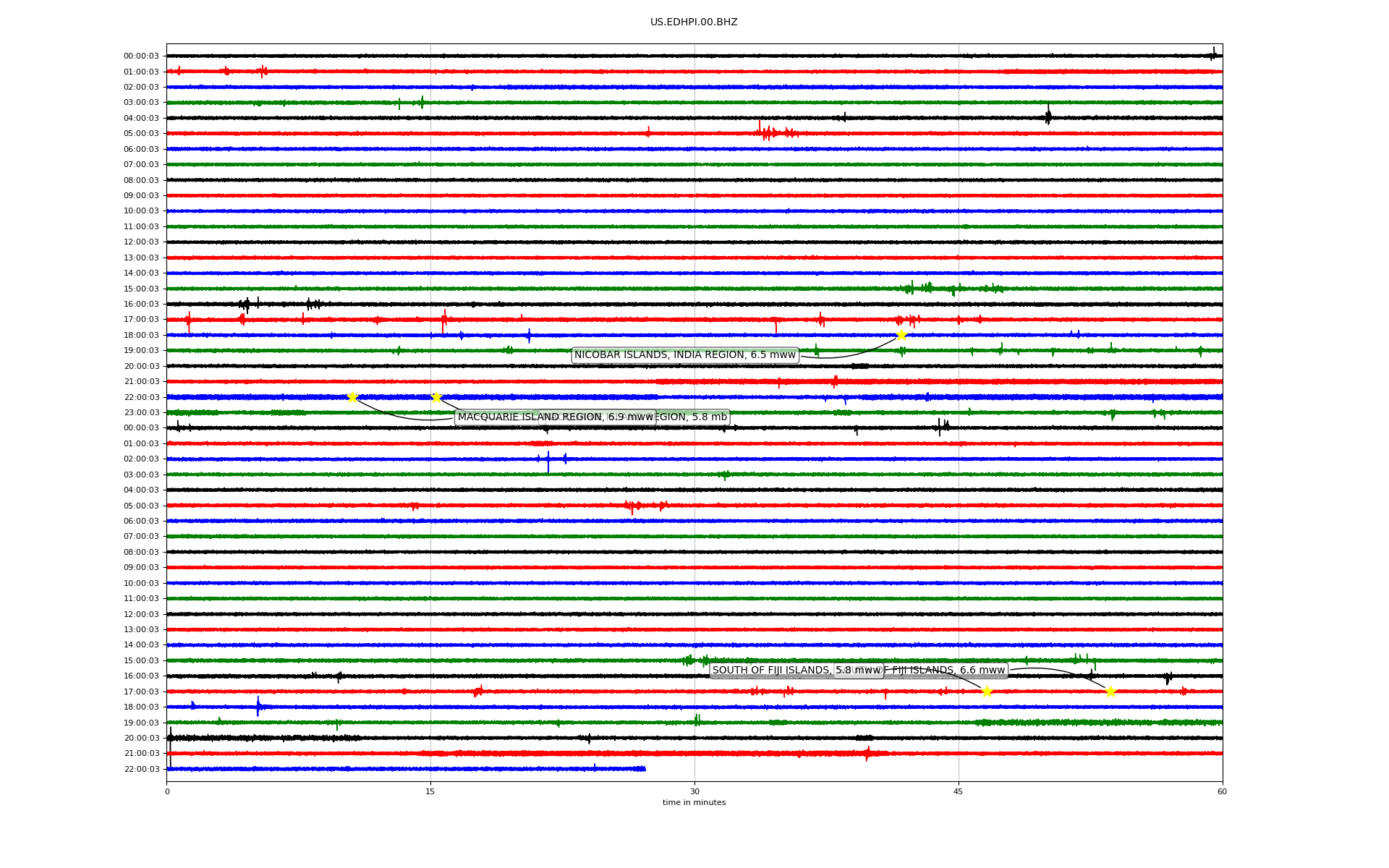The height and width of the screenshot is (868, 1389).
Task: Click the star near 46 minutes on the red 17:00:03 trace
Action: click(987, 692)
